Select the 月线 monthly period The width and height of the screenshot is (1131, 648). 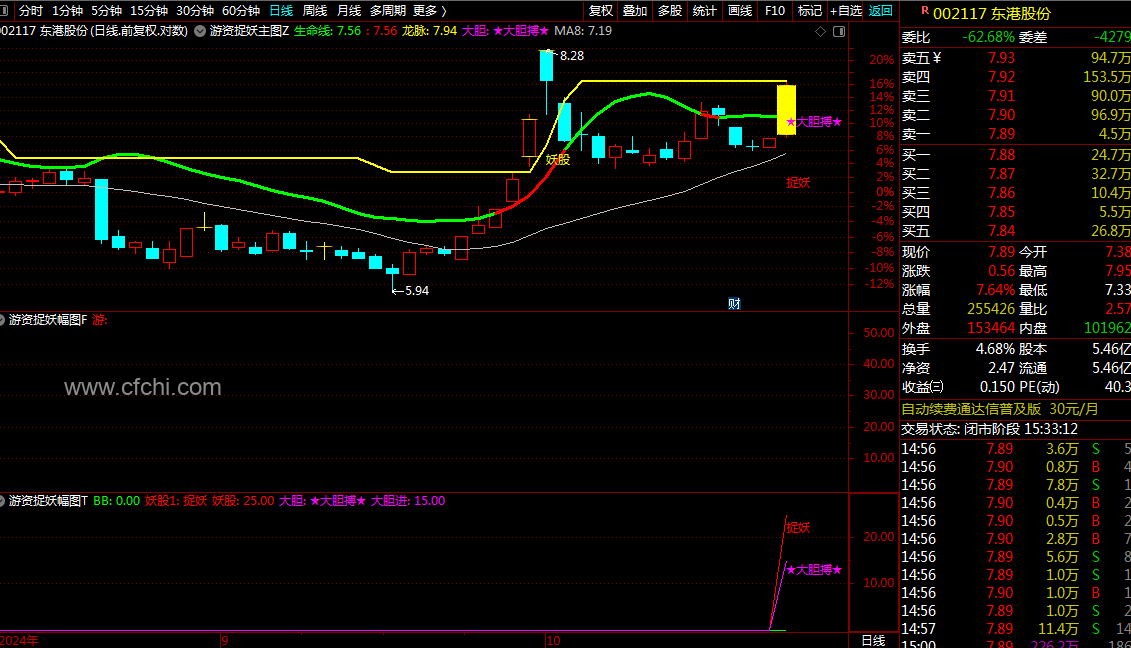pyautogui.click(x=349, y=11)
